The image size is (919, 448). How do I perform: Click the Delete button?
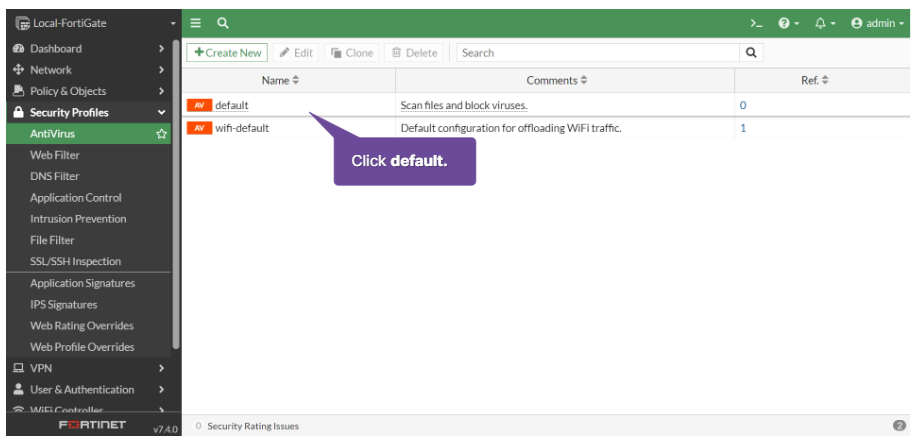414,53
